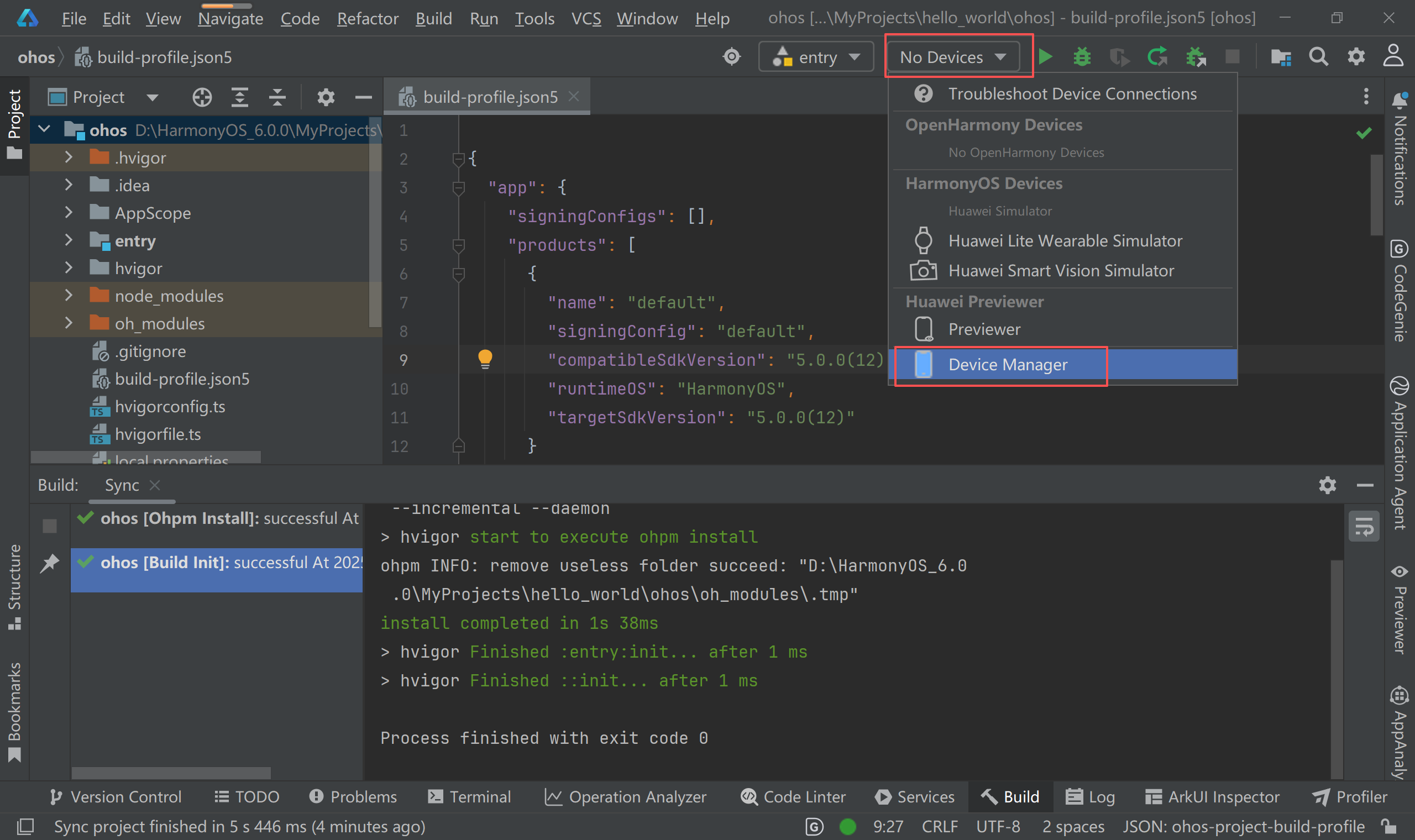
Task: Open the No Devices dropdown
Action: pyautogui.click(x=953, y=57)
